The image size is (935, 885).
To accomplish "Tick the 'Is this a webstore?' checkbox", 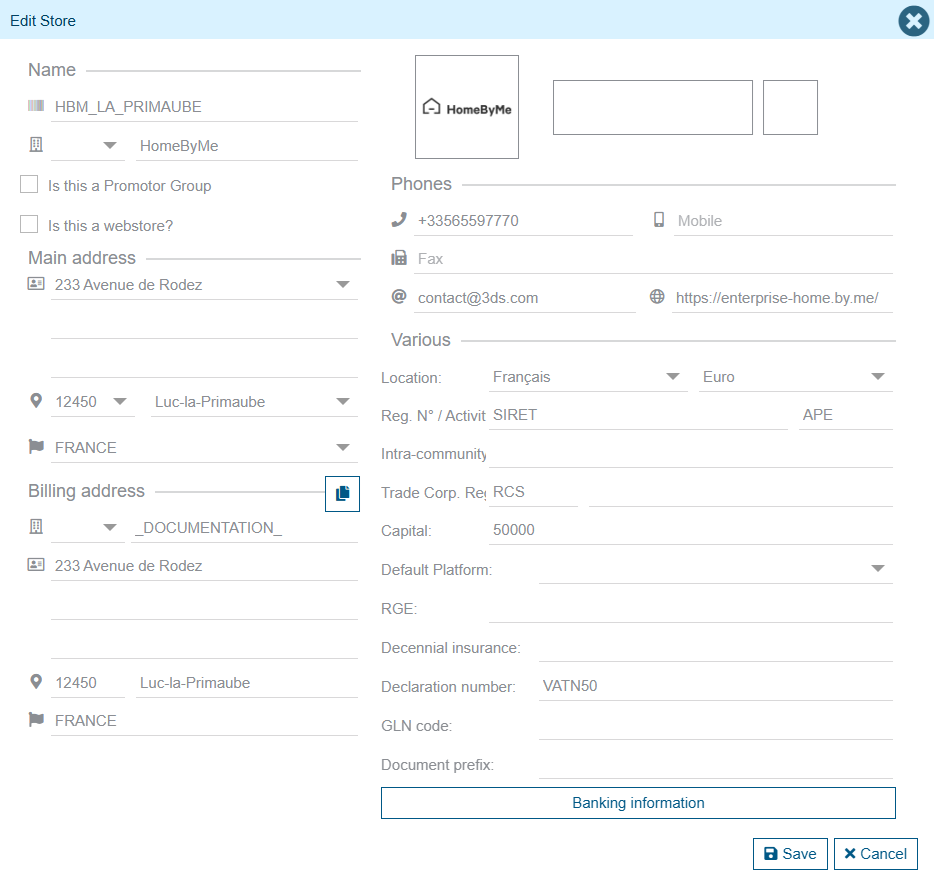I will tap(30, 225).
